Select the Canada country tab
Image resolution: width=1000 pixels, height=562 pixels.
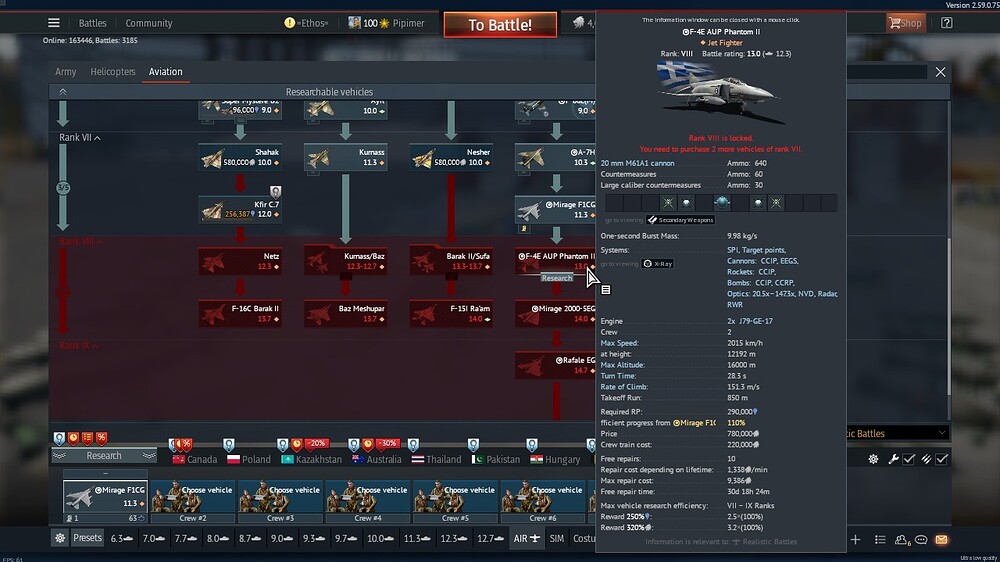click(195, 459)
